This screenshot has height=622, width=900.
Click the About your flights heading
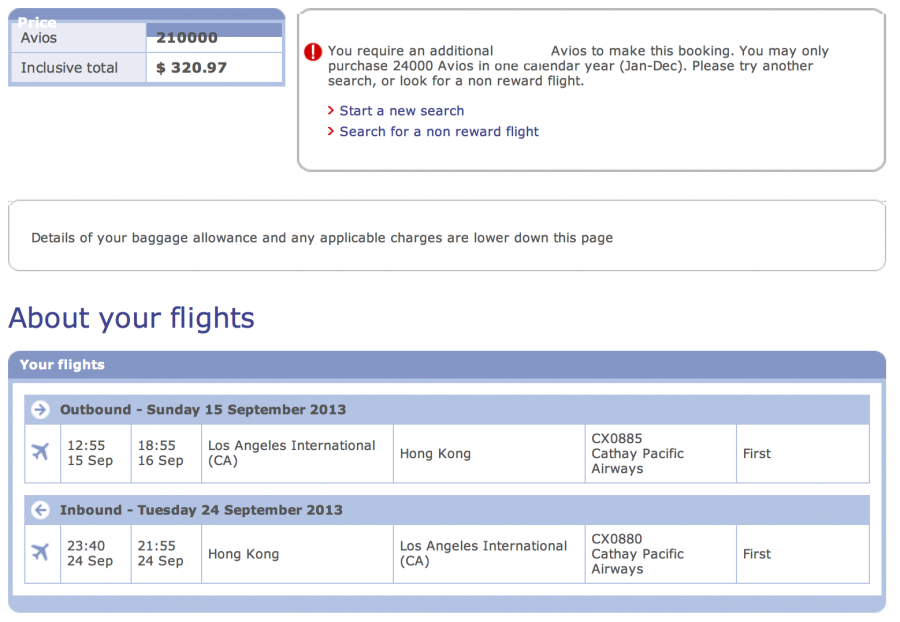click(132, 318)
